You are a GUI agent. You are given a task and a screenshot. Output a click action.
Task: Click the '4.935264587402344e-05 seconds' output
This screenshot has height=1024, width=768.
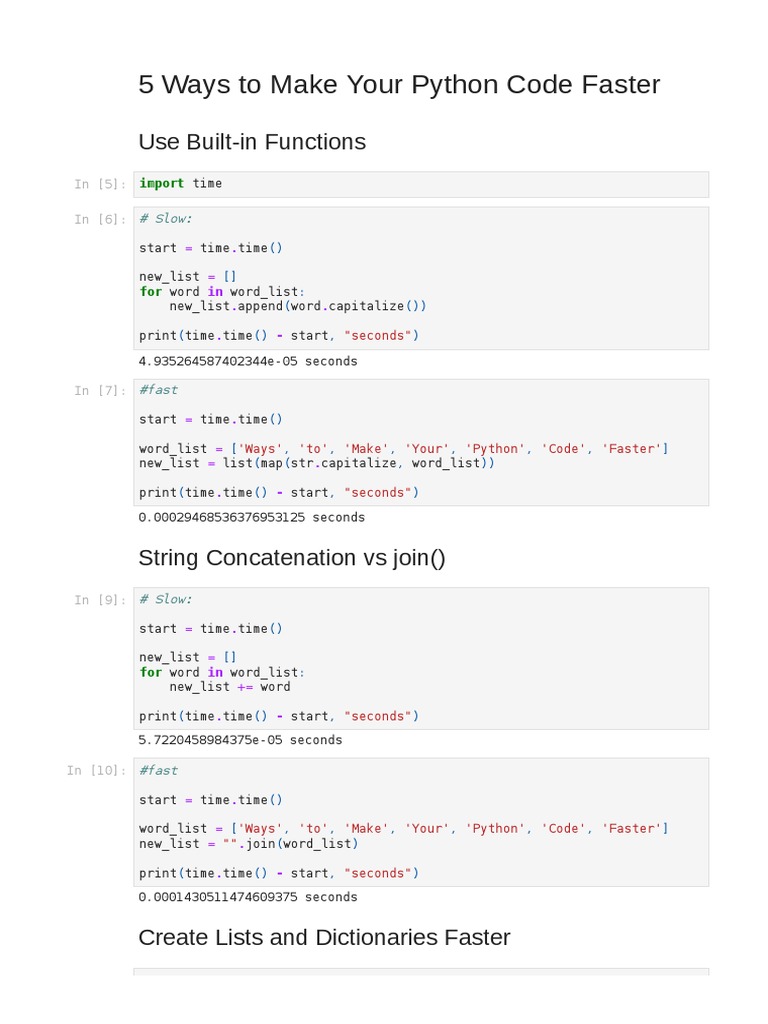pos(248,361)
